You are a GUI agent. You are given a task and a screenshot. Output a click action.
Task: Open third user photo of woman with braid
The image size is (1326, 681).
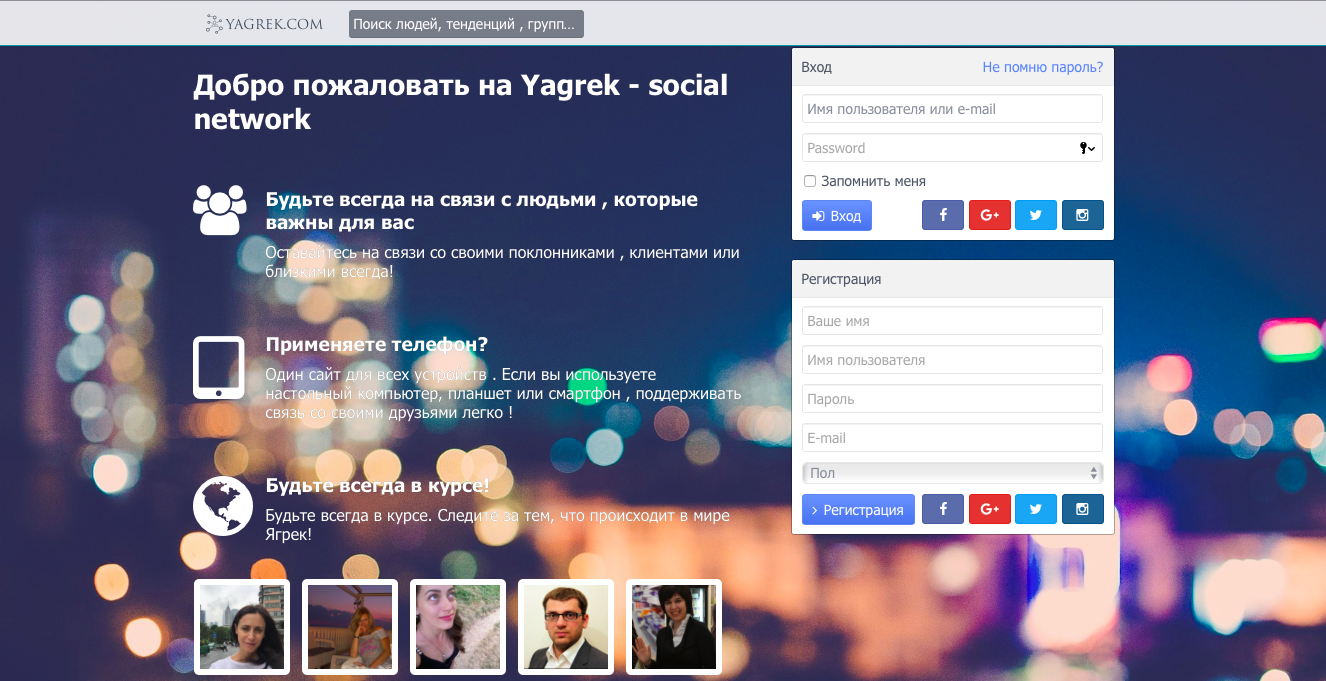pos(458,627)
